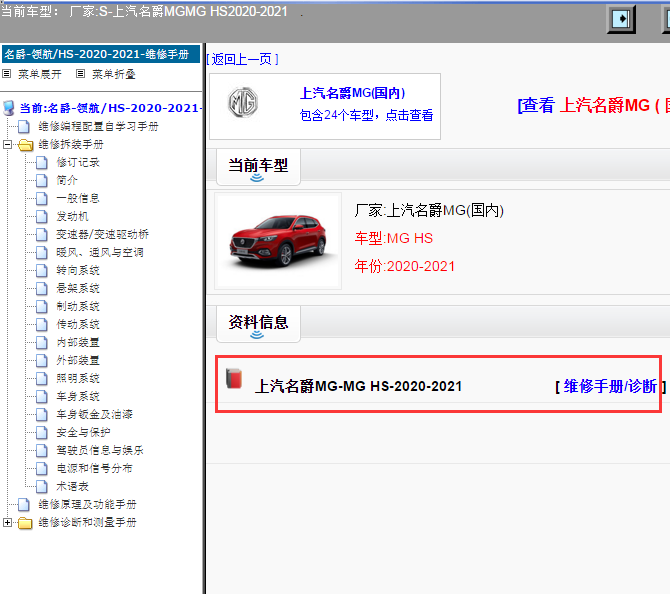Open the 维修手册/诊断 link
The image size is (670, 594).
coord(610,386)
